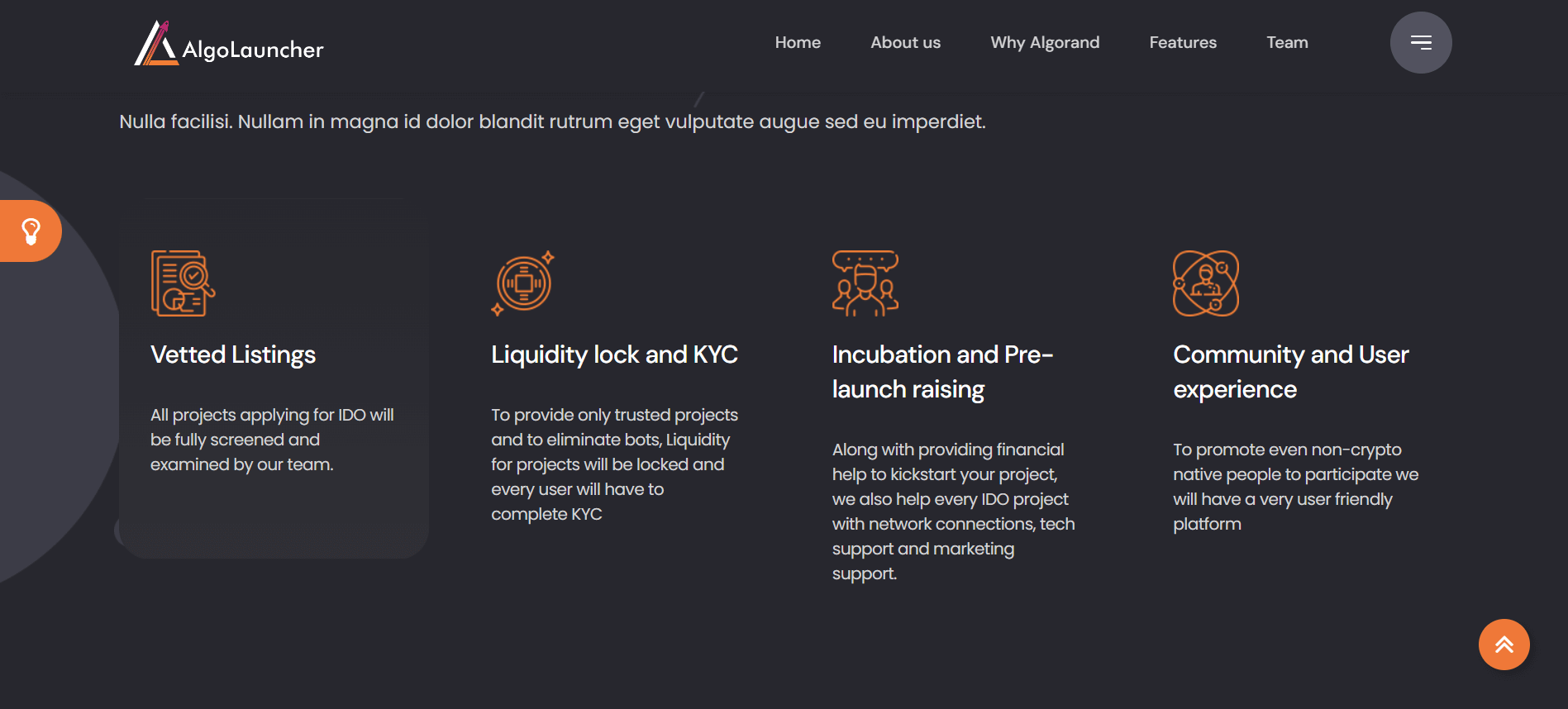
Task: Click the Vetted Listings heading
Action: 233,354
